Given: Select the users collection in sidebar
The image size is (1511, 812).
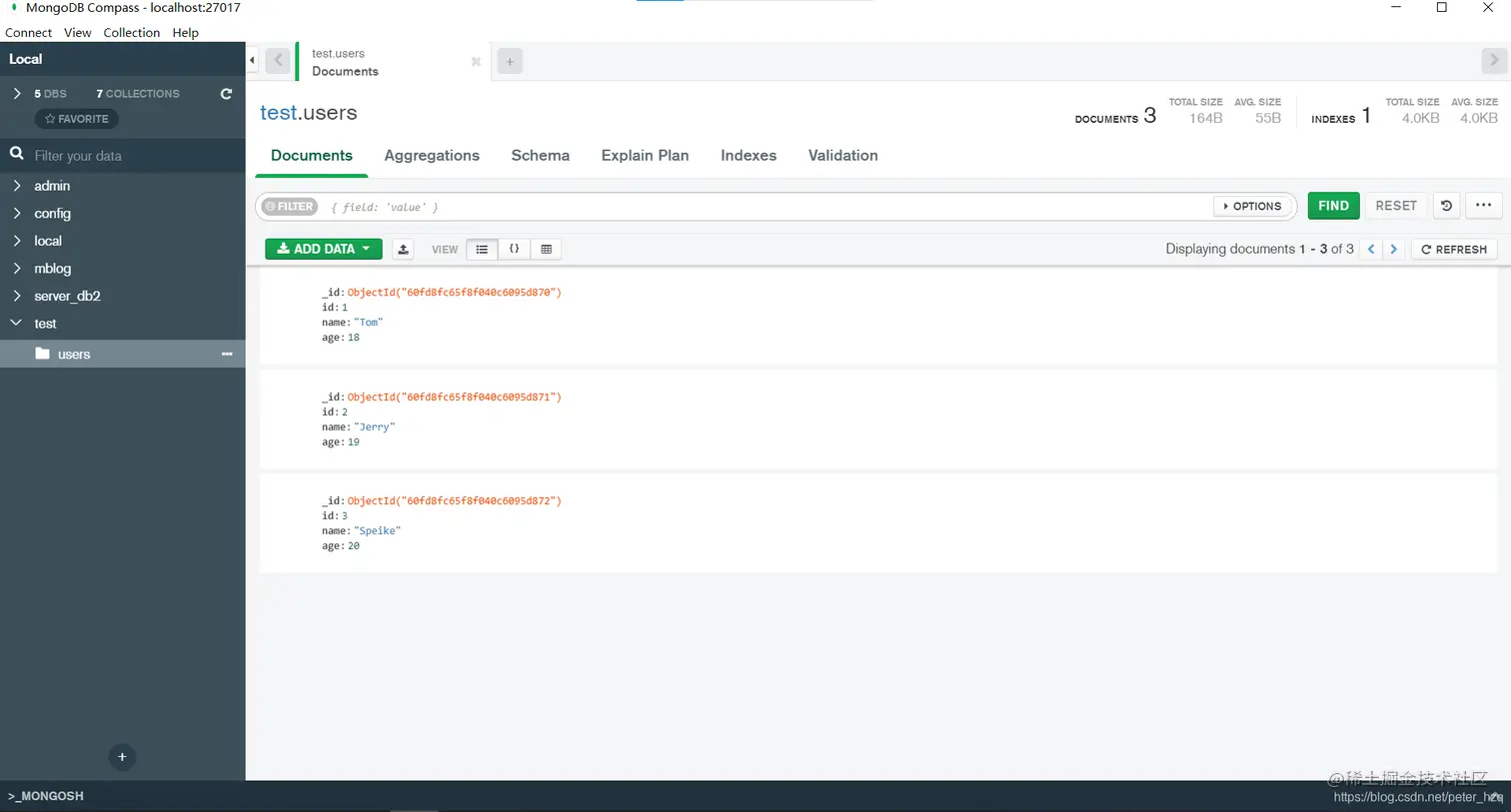Looking at the screenshot, I should [x=122, y=354].
